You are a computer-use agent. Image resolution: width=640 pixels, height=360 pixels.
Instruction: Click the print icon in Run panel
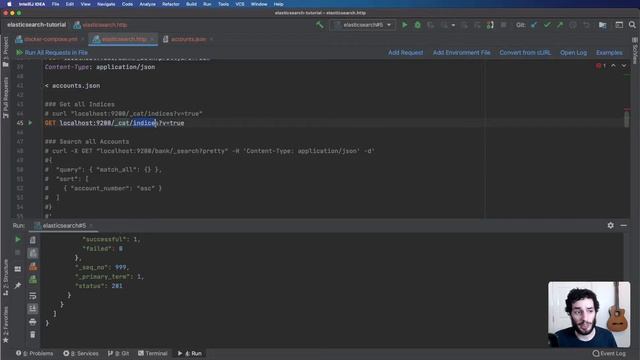[33, 322]
